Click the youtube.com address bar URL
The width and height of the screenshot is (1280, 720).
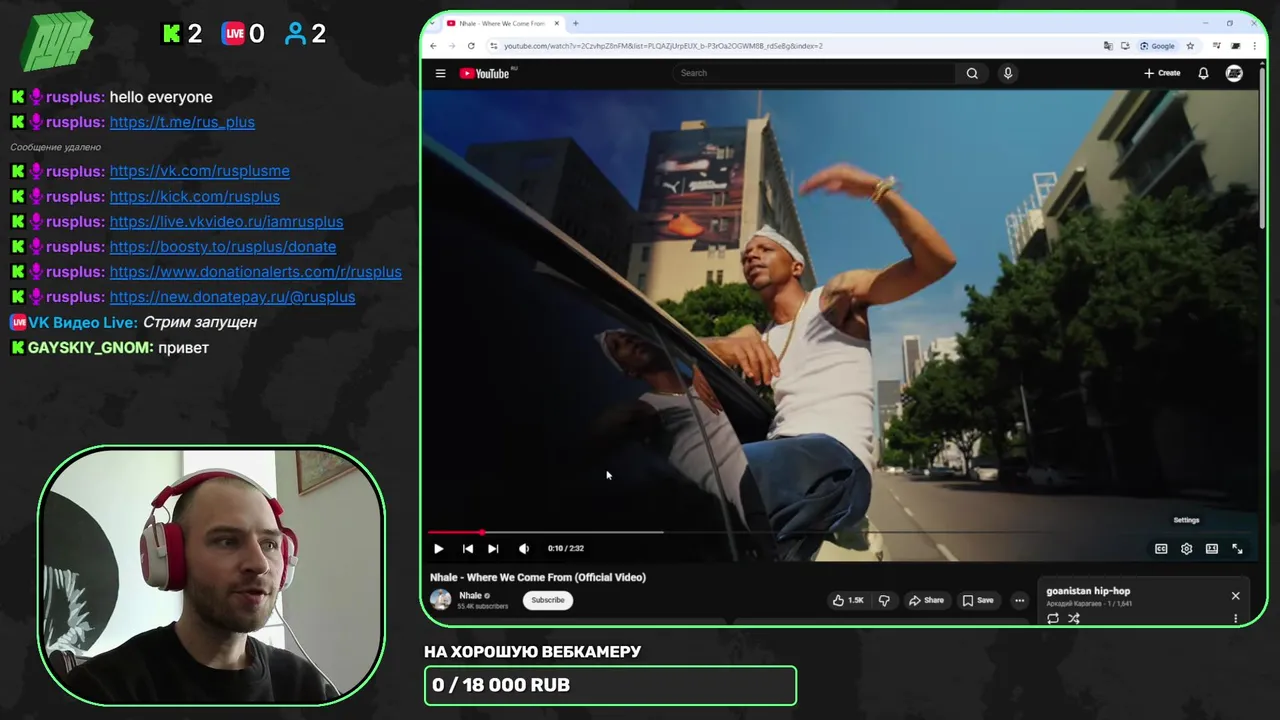point(663,46)
